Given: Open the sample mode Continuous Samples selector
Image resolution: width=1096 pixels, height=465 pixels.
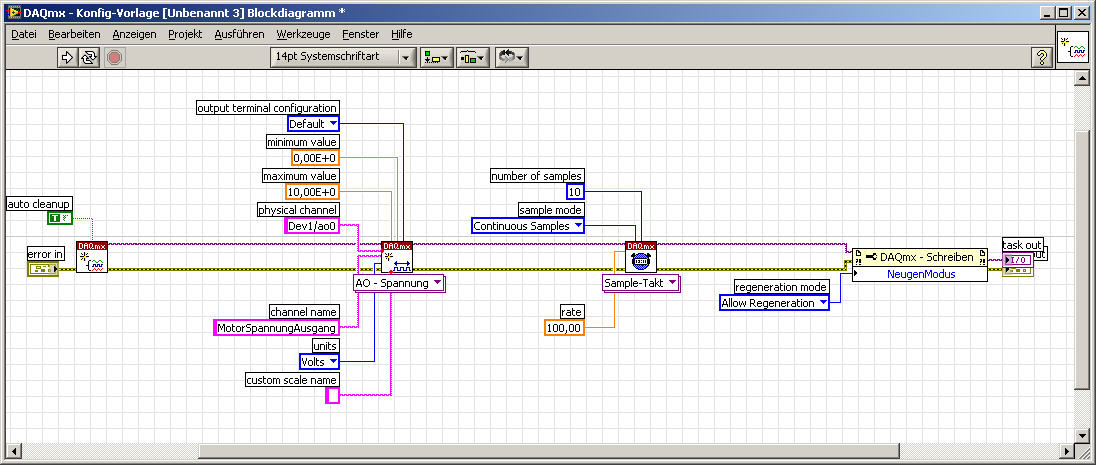Looking at the screenshot, I should coord(528,226).
